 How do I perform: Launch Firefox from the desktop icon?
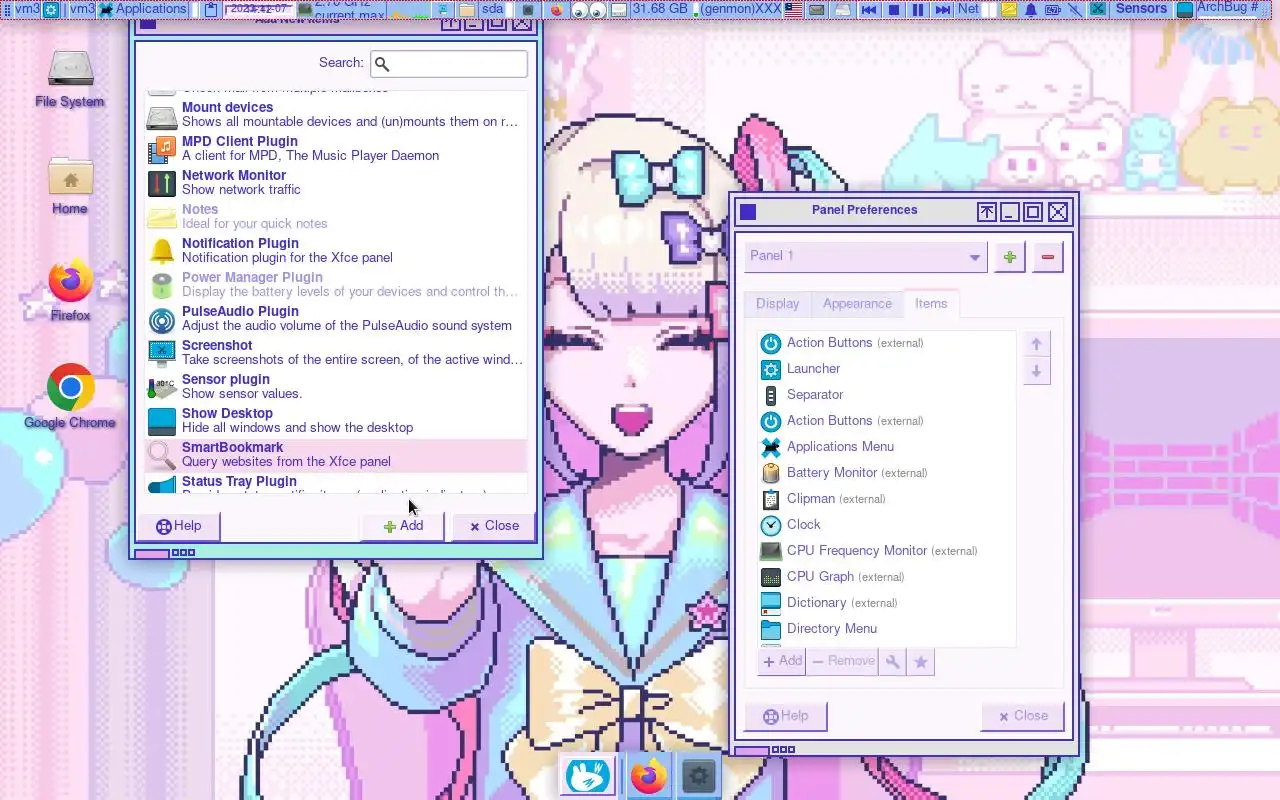tap(70, 292)
